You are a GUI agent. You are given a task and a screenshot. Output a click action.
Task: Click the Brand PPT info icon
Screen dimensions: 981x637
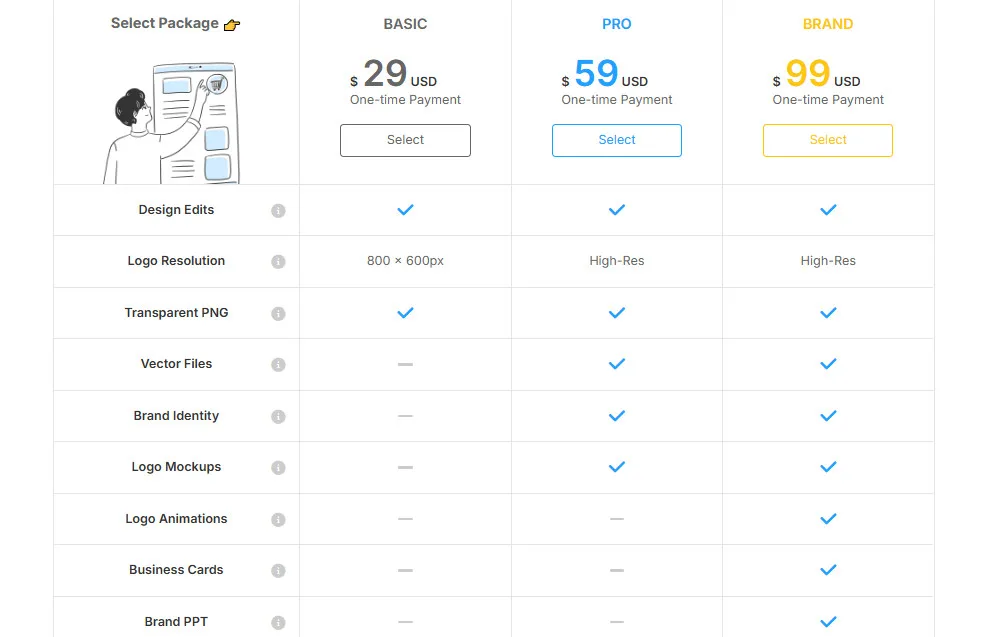[x=278, y=621]
